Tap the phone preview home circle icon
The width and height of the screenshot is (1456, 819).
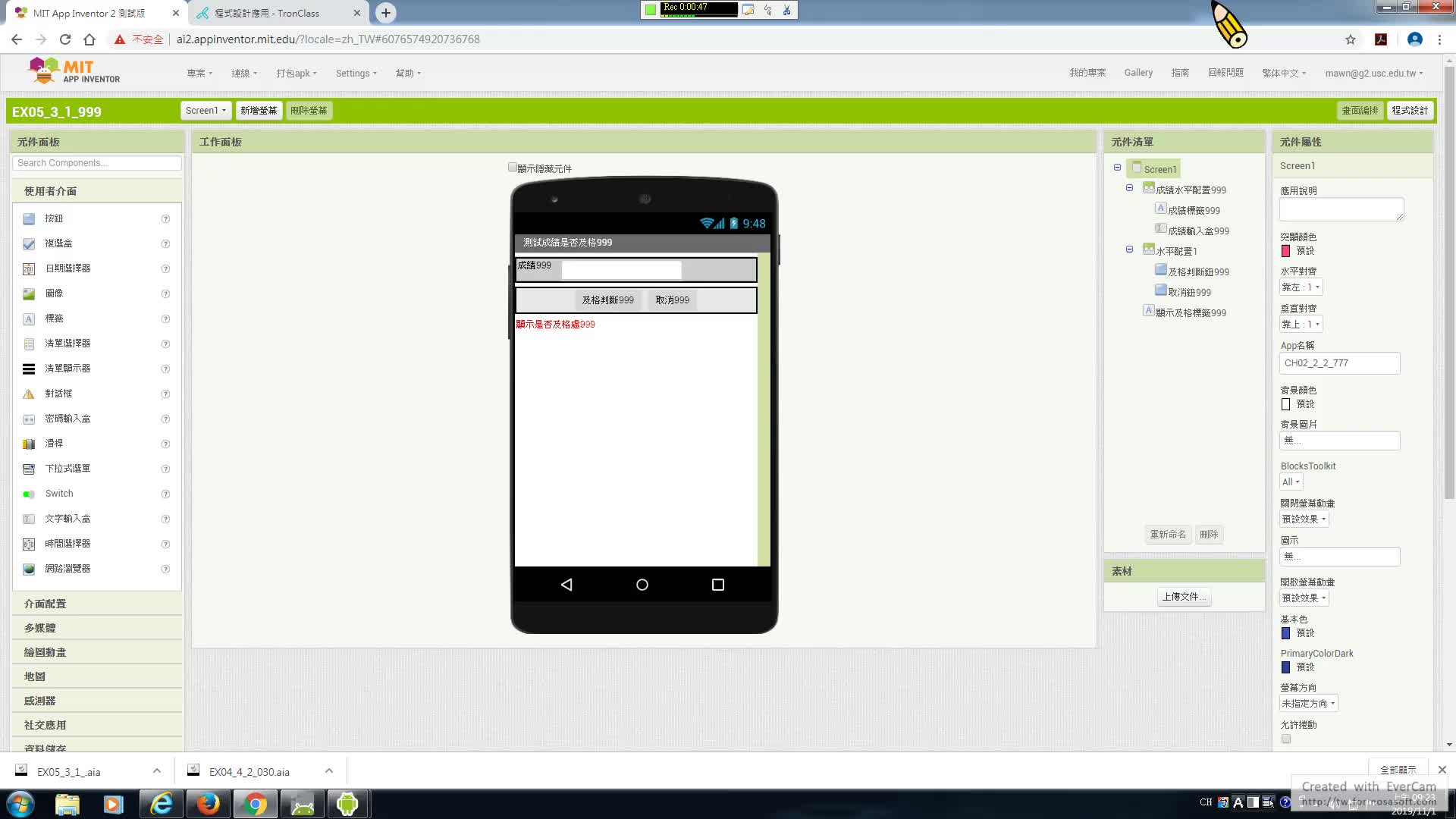tap(642, 585)
